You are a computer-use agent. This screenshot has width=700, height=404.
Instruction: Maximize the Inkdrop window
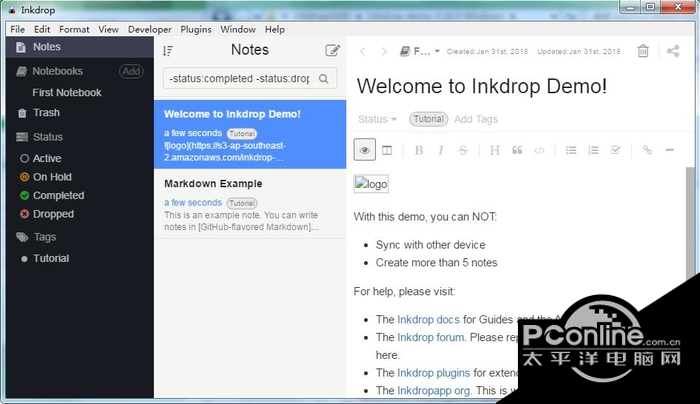pyautogui.click(x=651, y=7)
